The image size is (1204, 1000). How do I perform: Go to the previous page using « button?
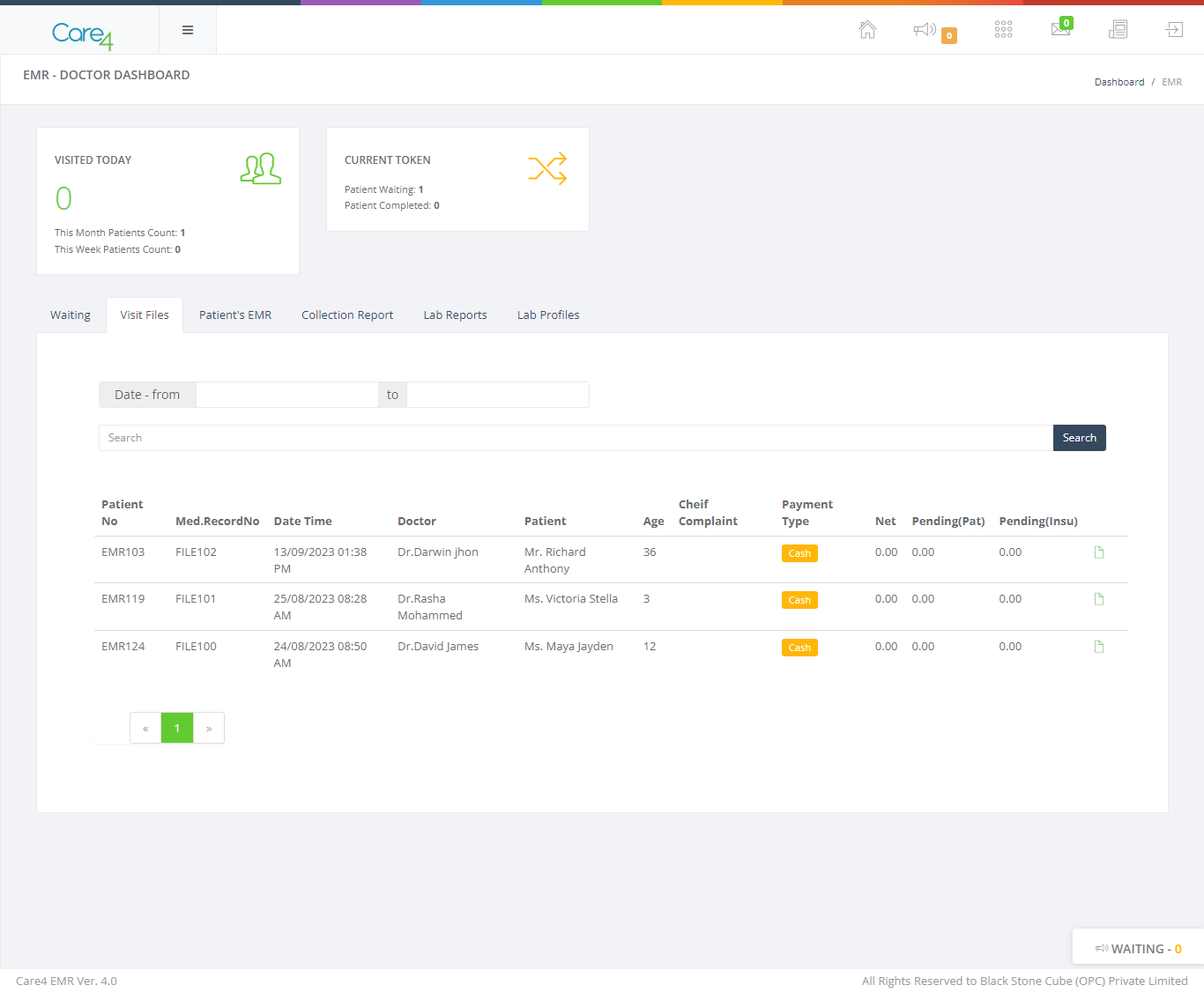click(x=145, y=729)
